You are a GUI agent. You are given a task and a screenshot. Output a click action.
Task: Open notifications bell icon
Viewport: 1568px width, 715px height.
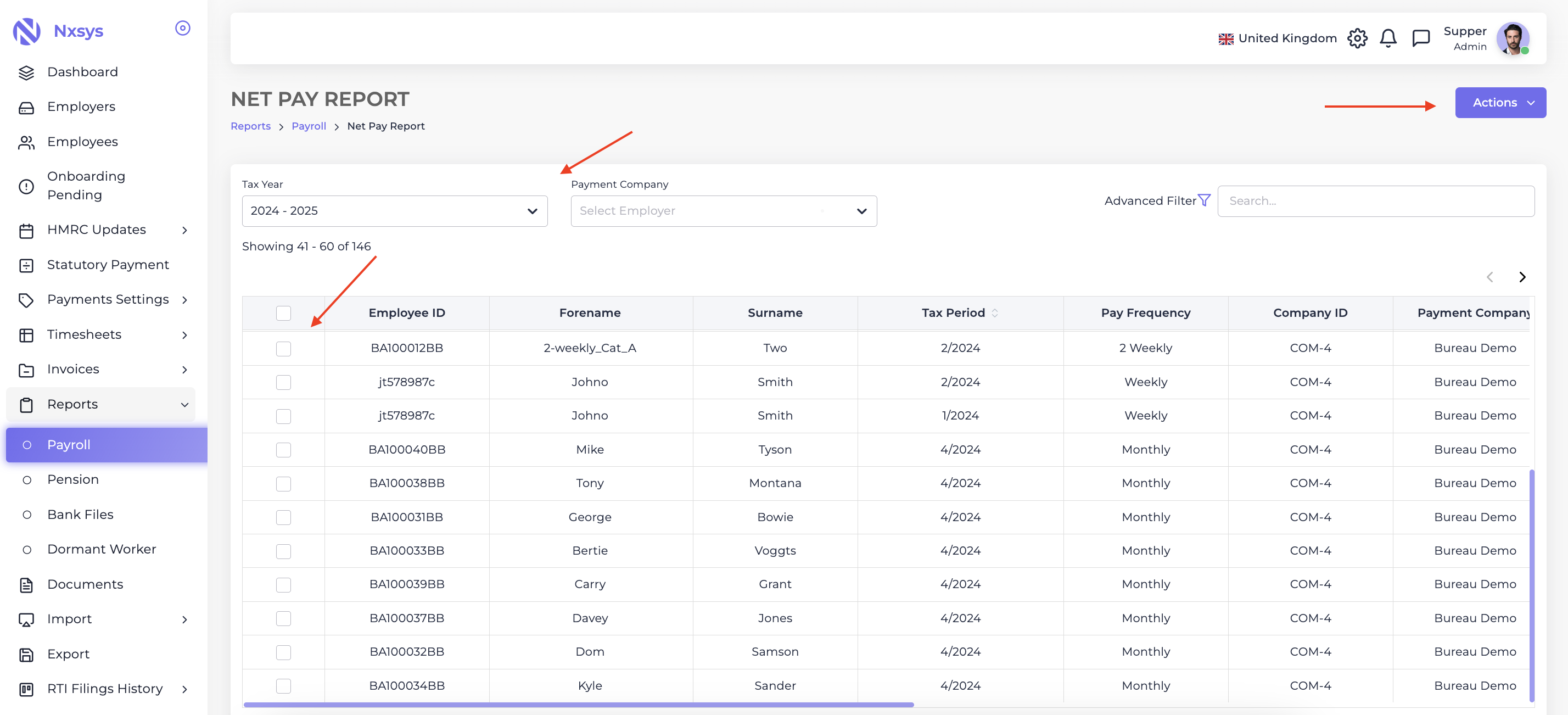(1388, 38)
